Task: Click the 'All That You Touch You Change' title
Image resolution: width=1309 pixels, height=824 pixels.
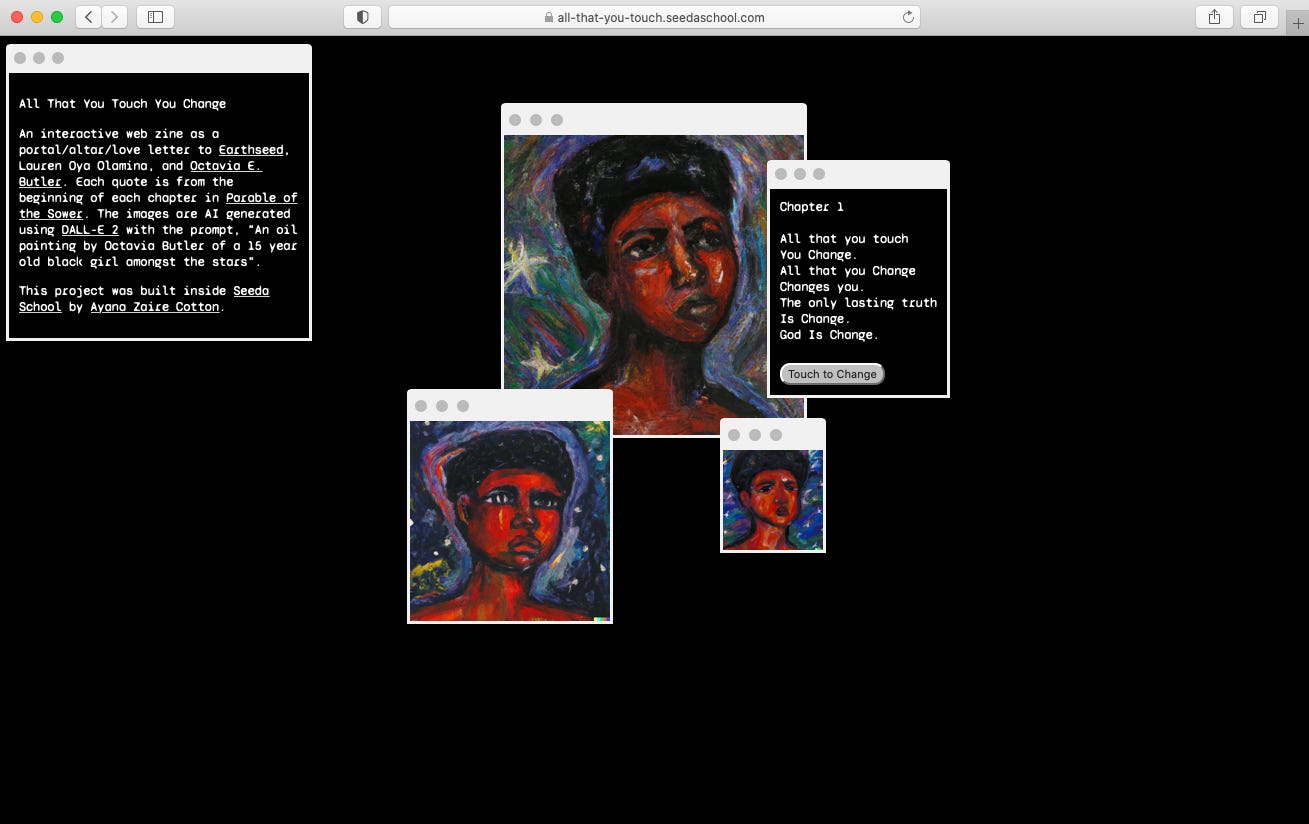Action: [123, 104]
